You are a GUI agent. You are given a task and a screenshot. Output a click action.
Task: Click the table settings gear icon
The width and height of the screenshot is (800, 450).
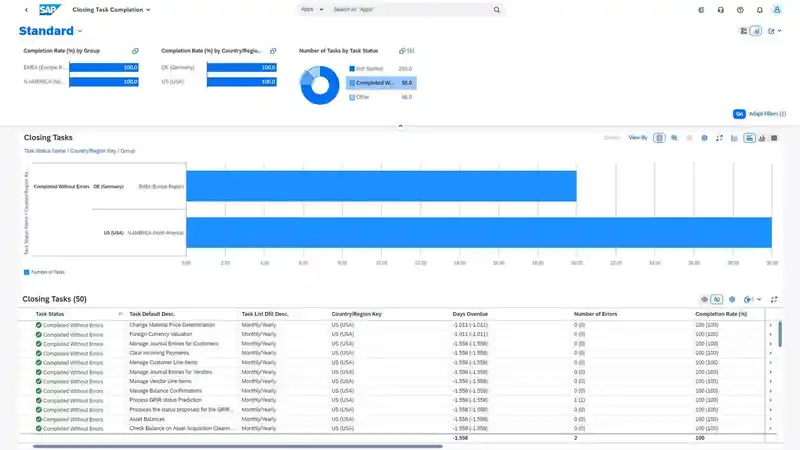[x=732, y=299]
